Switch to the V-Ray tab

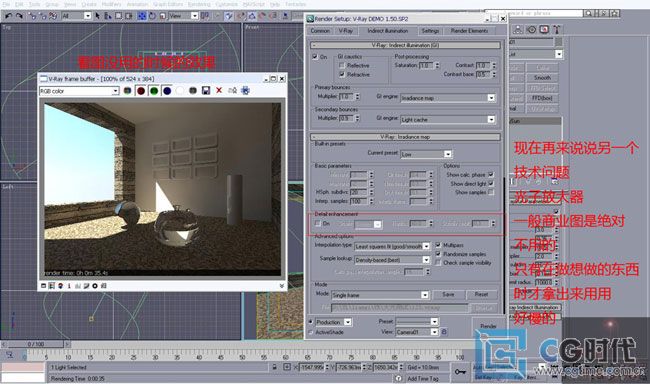click(x=345, y=31)
